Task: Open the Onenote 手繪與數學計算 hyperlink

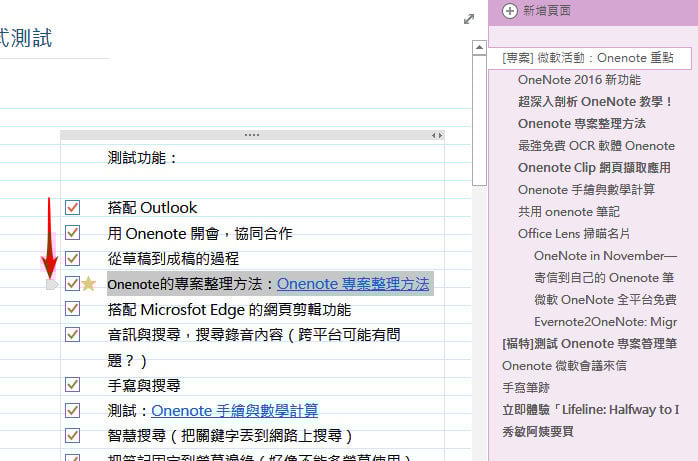Action: [x=235, y=411]
